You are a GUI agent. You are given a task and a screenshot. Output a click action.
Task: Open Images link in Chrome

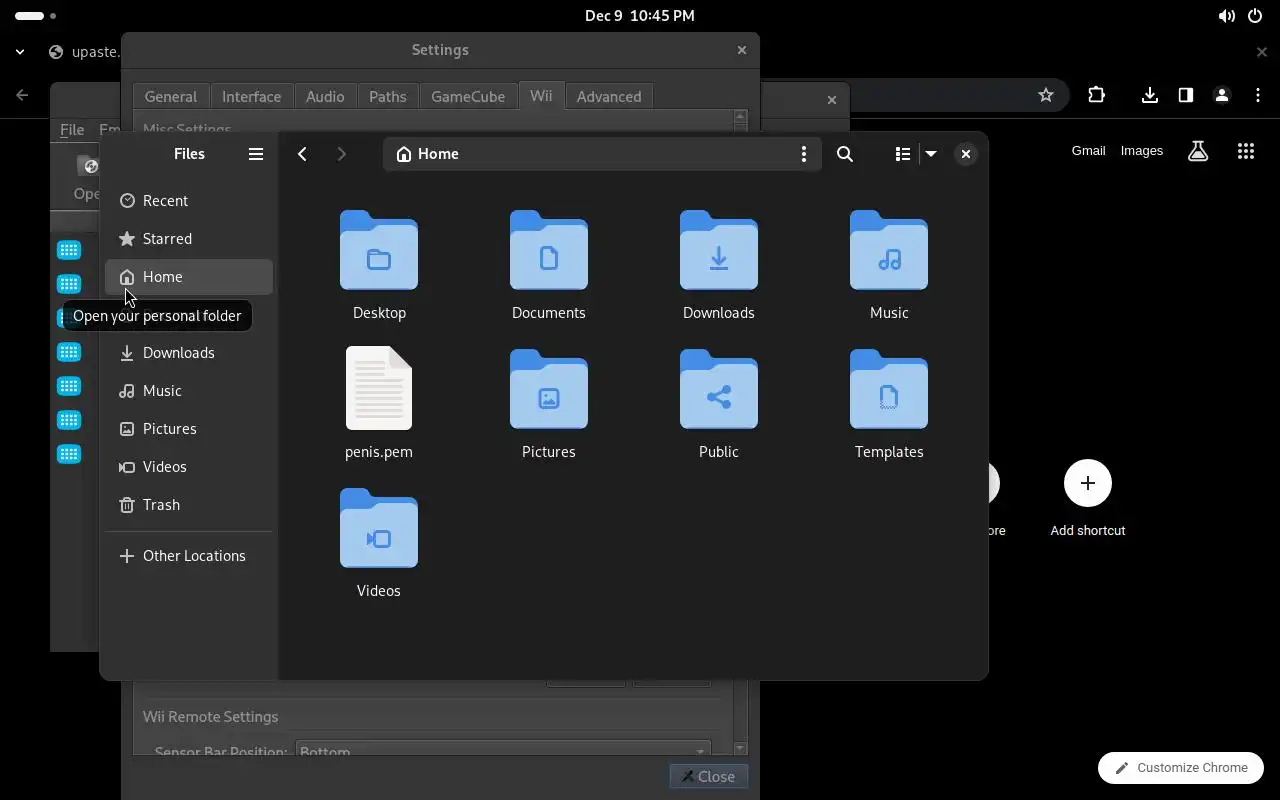1141,151
